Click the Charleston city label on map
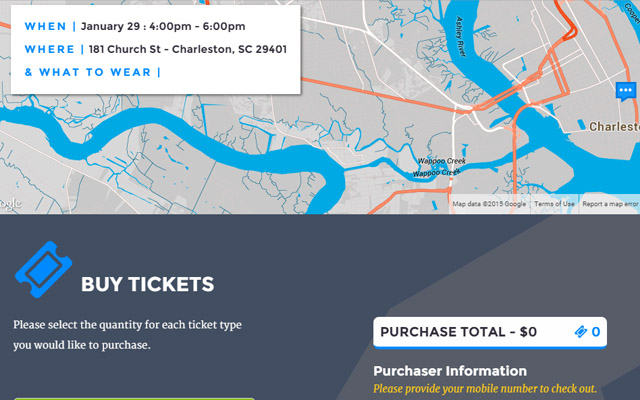 pos(614,127)
